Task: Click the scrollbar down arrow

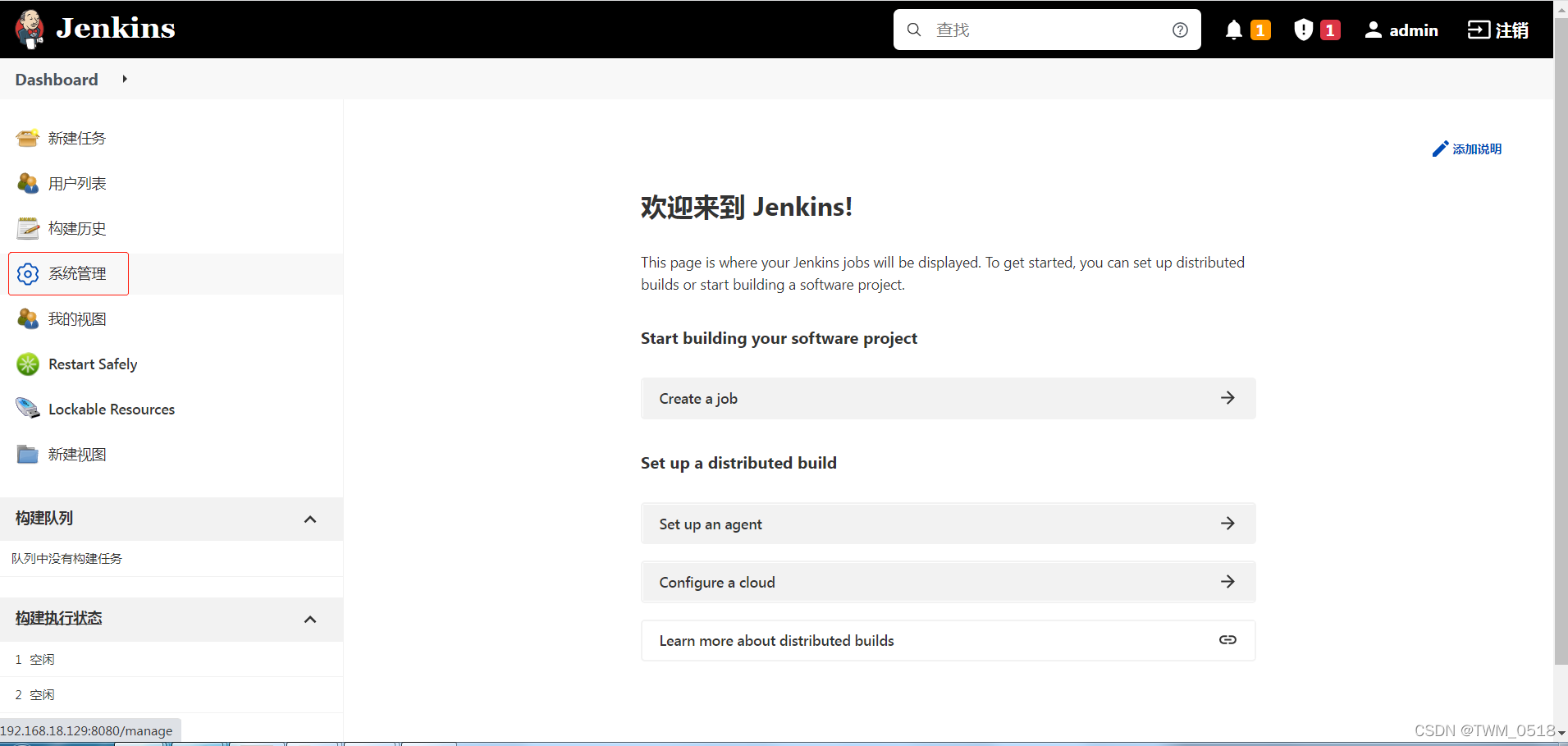Action: tap(1561, 732)
